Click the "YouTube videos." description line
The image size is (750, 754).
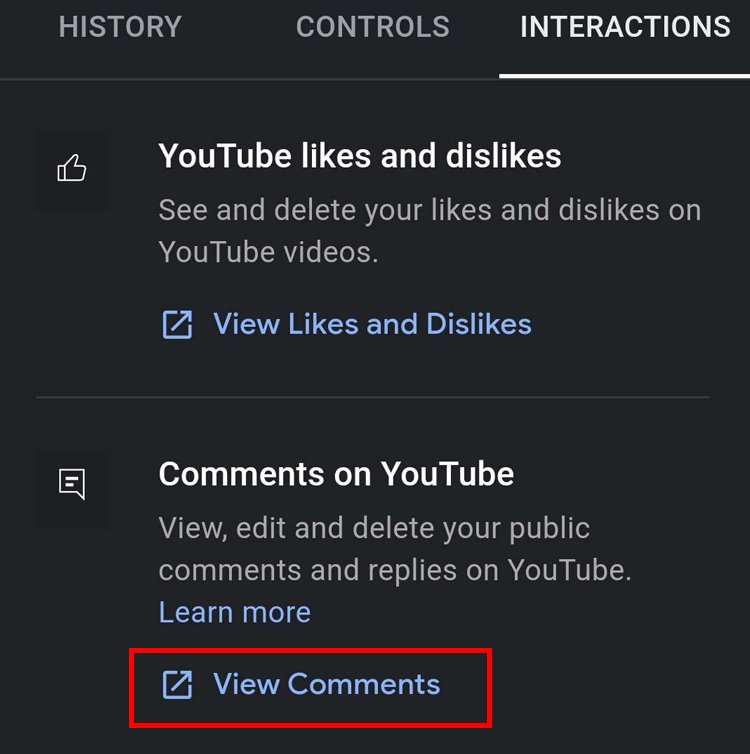(268, 252)
